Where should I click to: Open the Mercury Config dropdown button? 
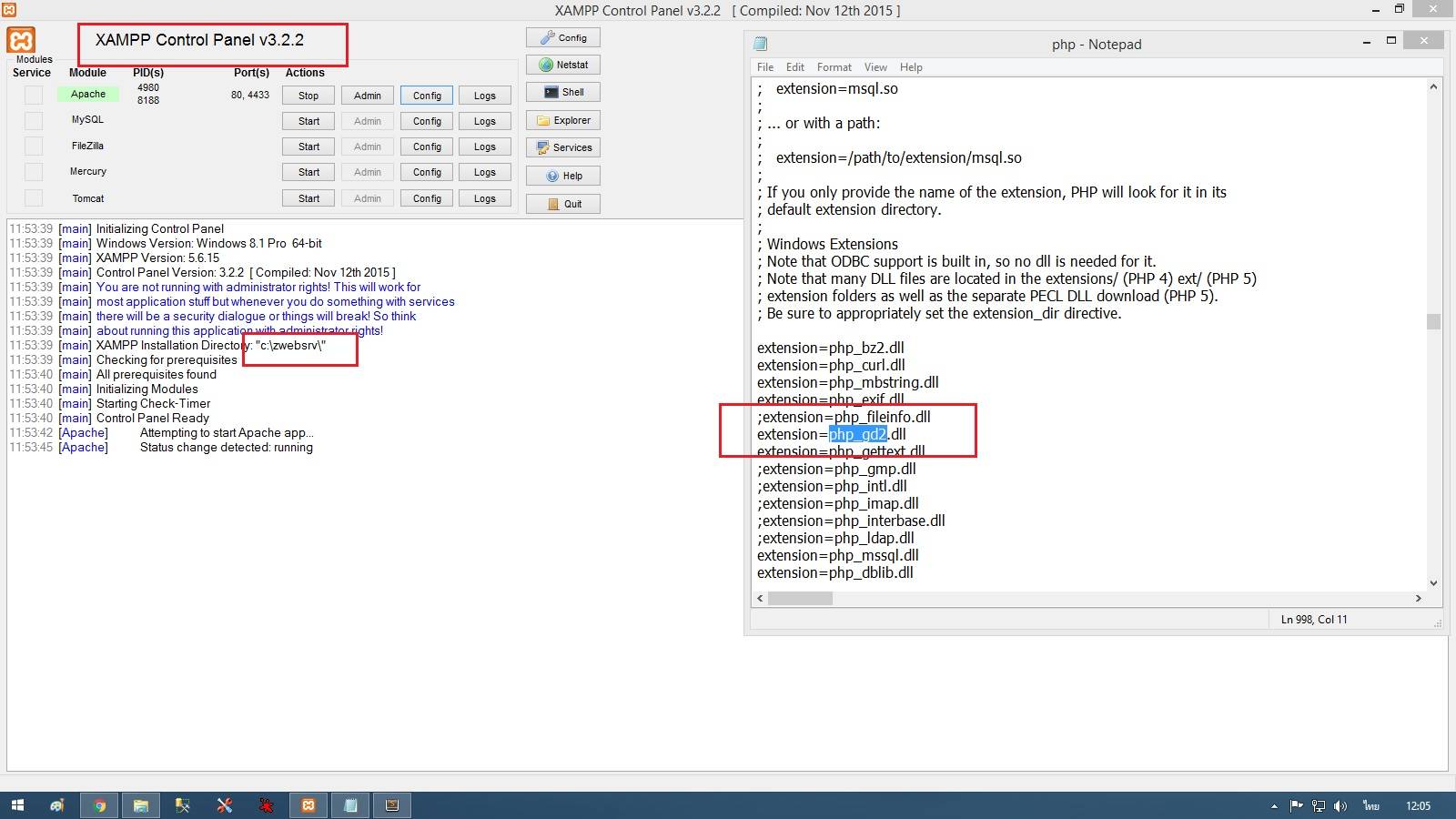[x=427, y=172]
